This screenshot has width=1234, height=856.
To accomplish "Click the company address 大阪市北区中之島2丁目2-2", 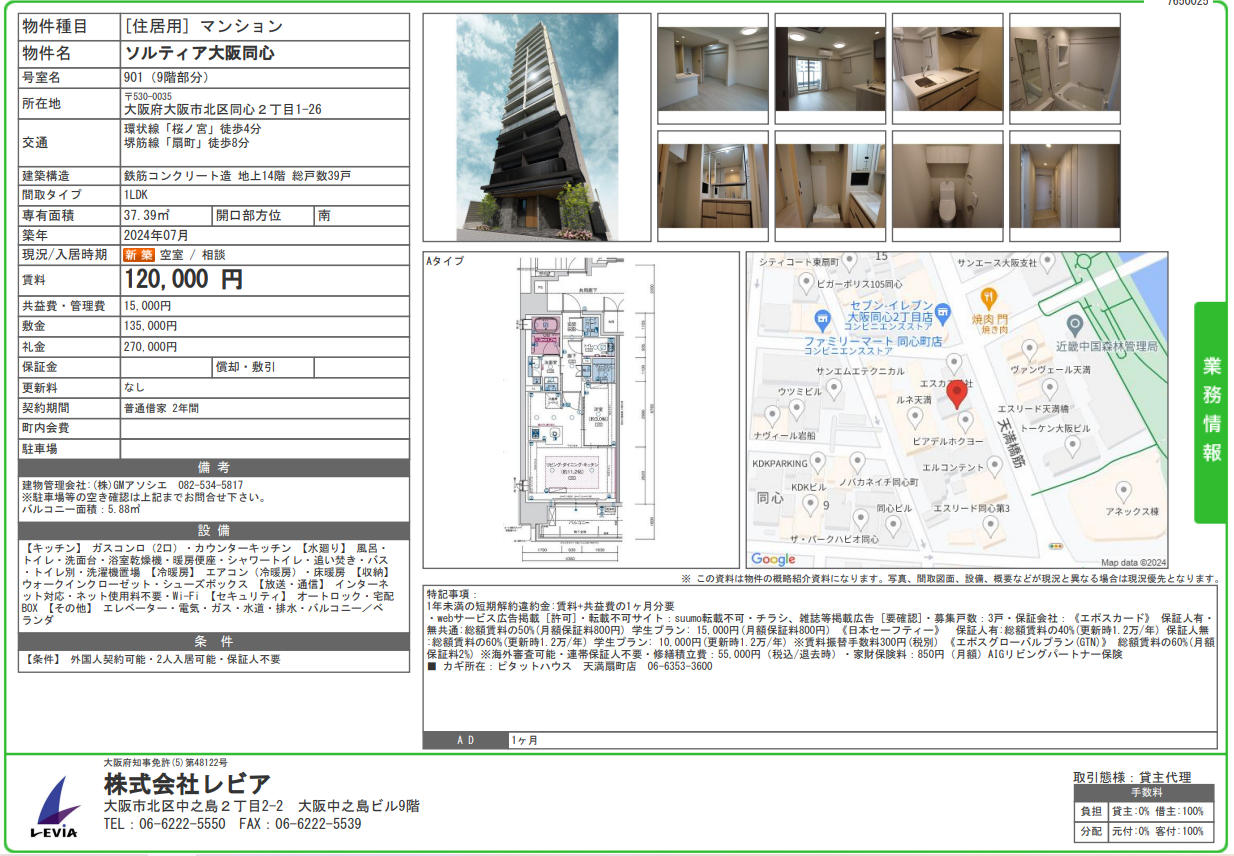I will point(195,805).
